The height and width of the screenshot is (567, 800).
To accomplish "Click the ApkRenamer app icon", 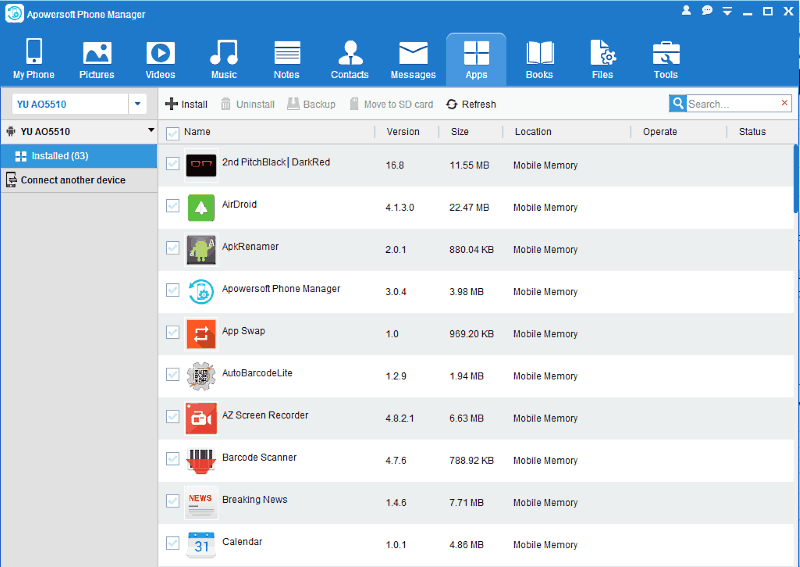I will [201, 250].
